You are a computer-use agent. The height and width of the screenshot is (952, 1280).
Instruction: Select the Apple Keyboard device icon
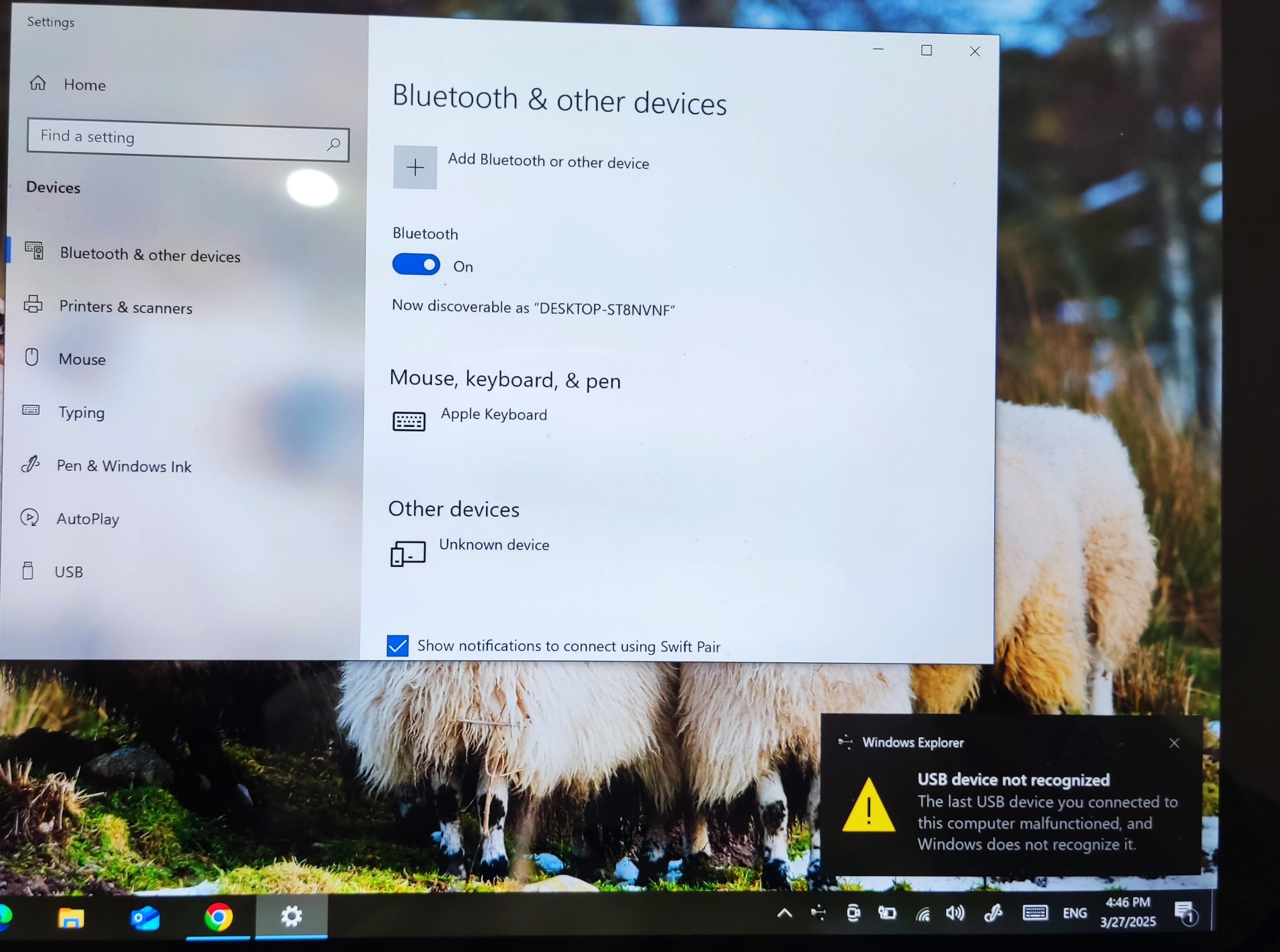[408, 421]
